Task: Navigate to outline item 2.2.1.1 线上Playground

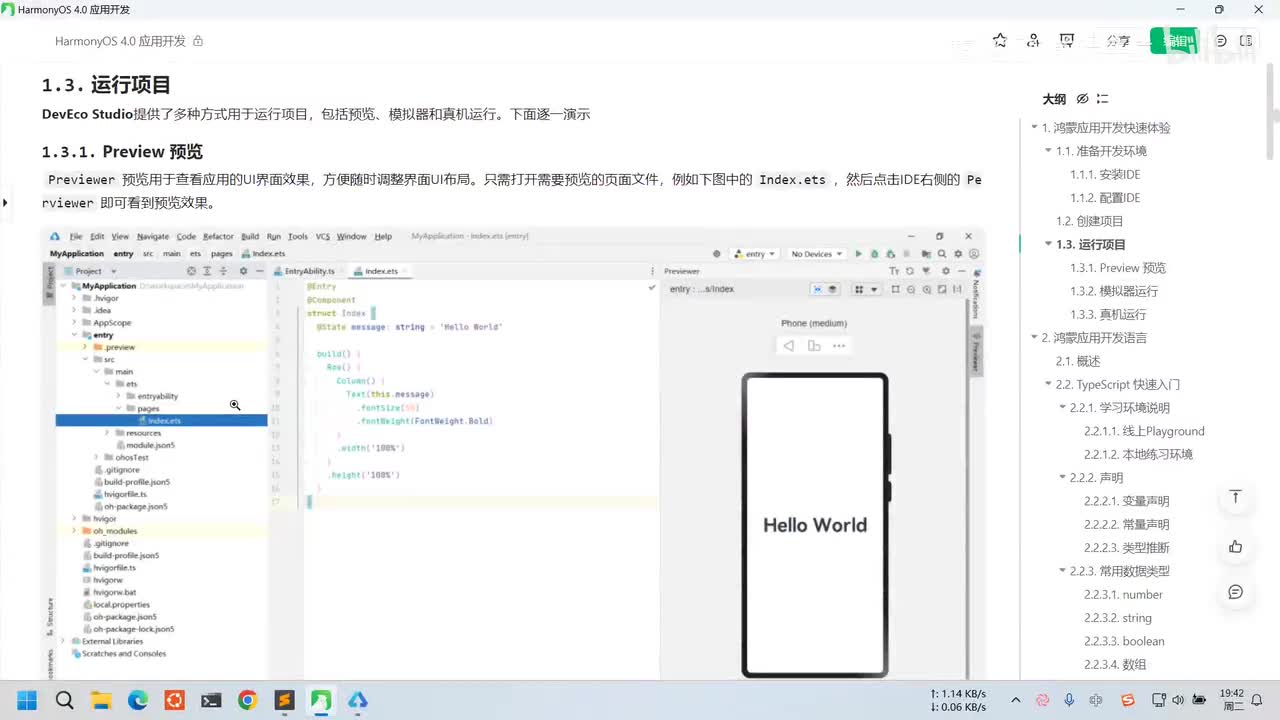Action: click(1144, 431)
